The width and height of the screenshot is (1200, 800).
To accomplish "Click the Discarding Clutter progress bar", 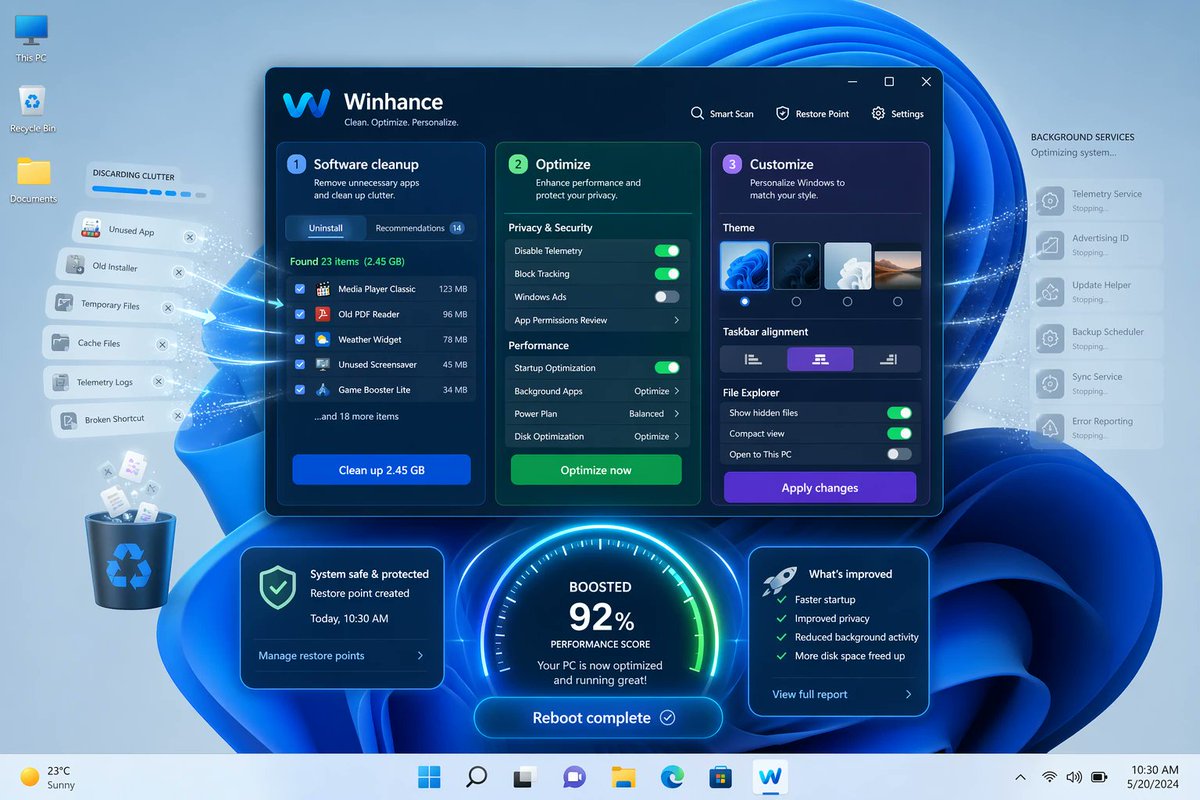I will 151,191.
